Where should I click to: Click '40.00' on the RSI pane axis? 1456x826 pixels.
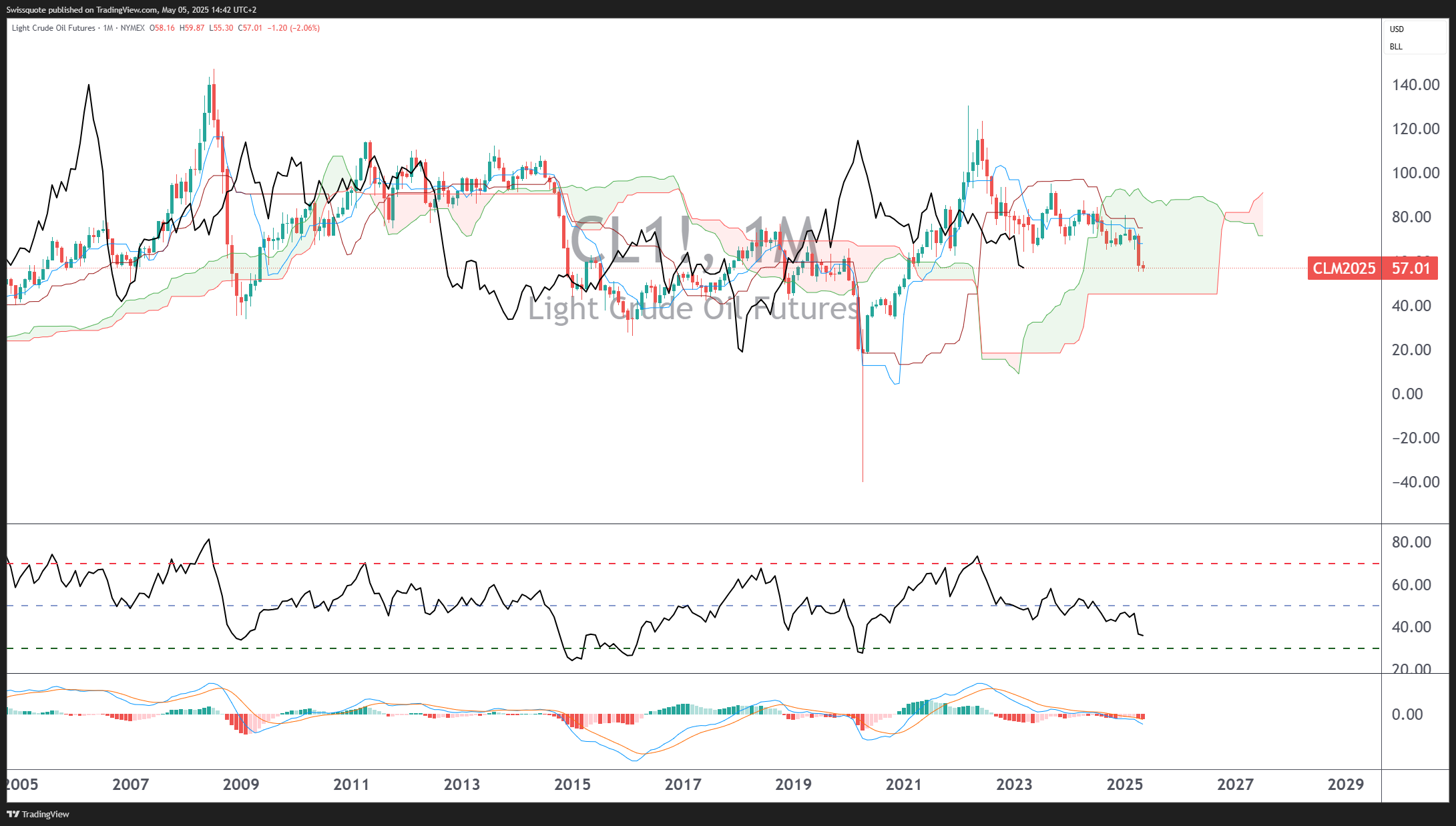coord(1411,627)
